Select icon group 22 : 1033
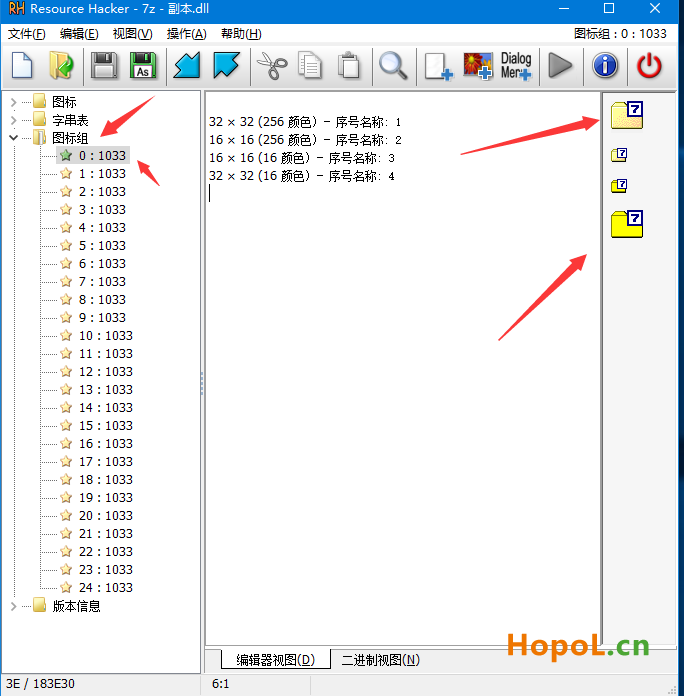 coord(106,551)
